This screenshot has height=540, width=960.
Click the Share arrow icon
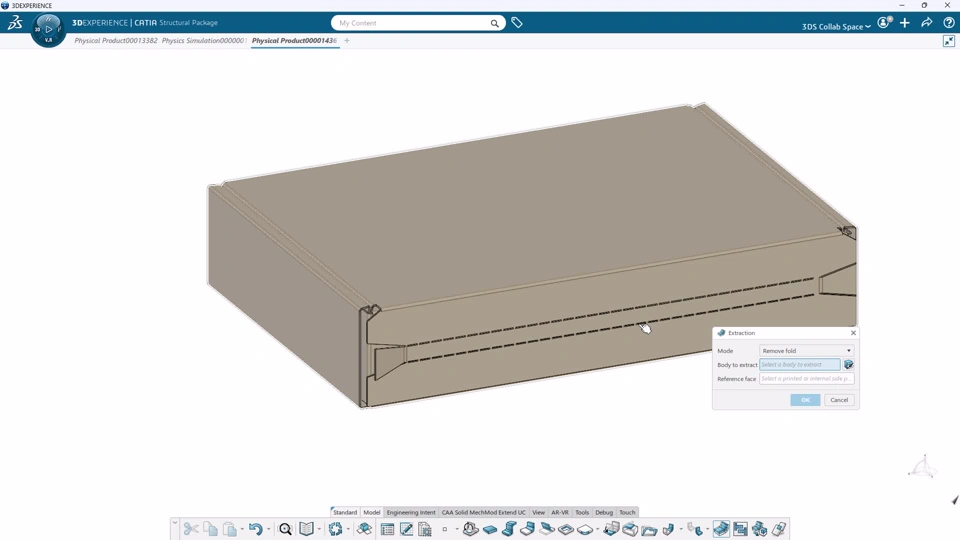click(x=927, y=23)
